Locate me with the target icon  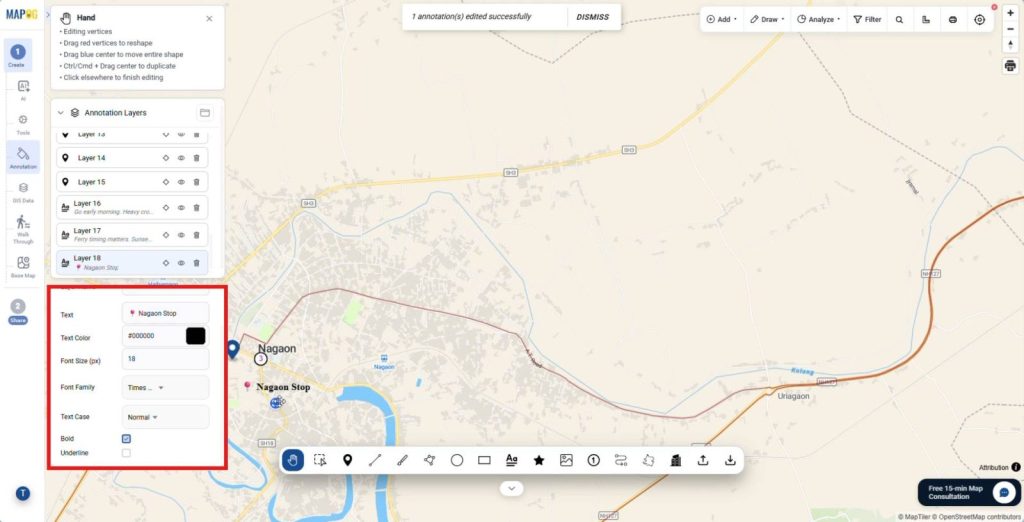(980, 20)
